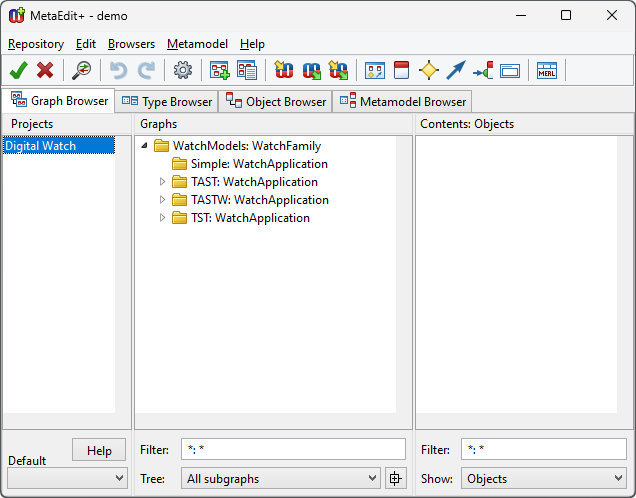
Task: Minimize the MetaEdit+ window
Action: point(521,15)
